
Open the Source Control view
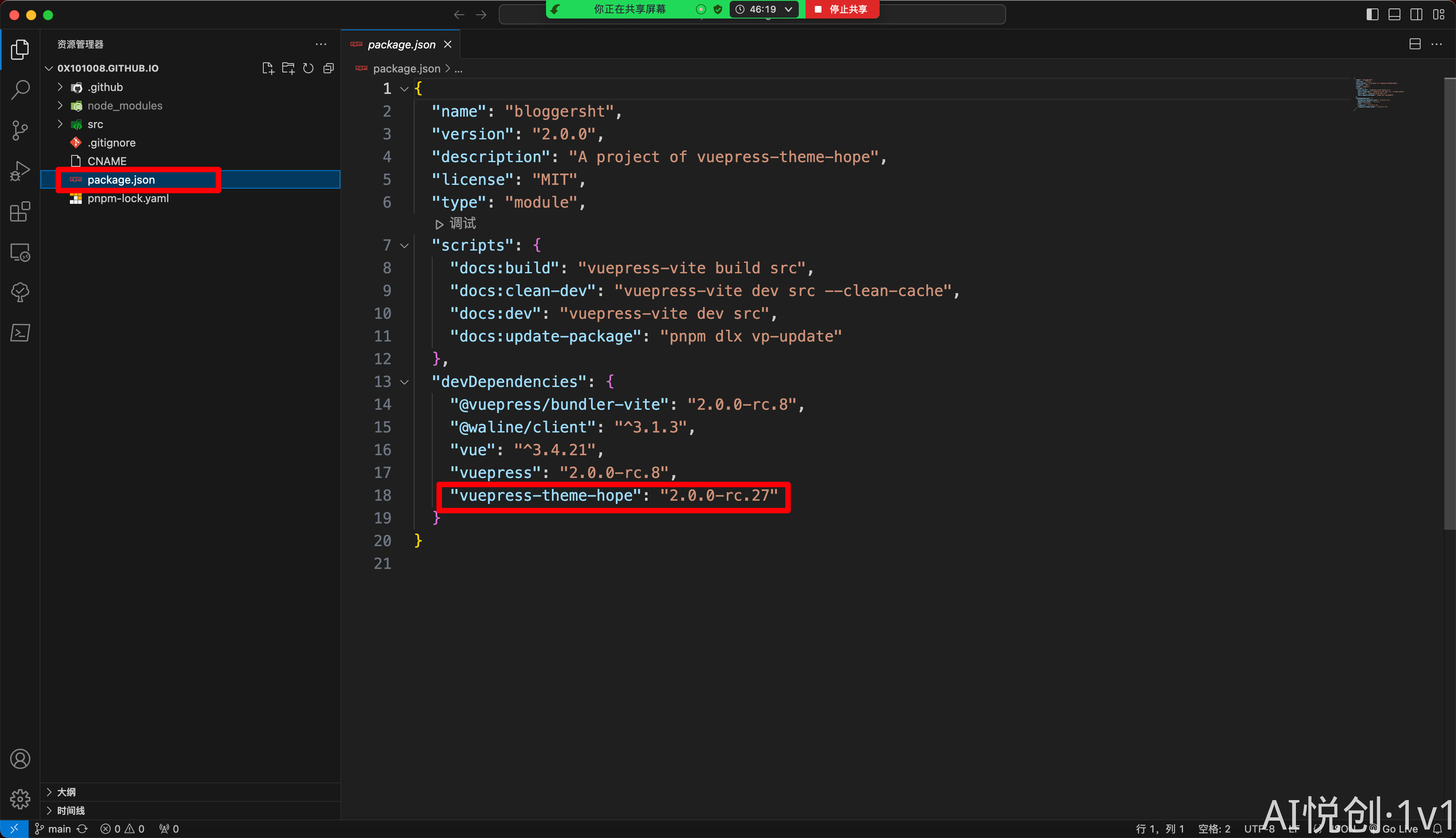point(20,130)
